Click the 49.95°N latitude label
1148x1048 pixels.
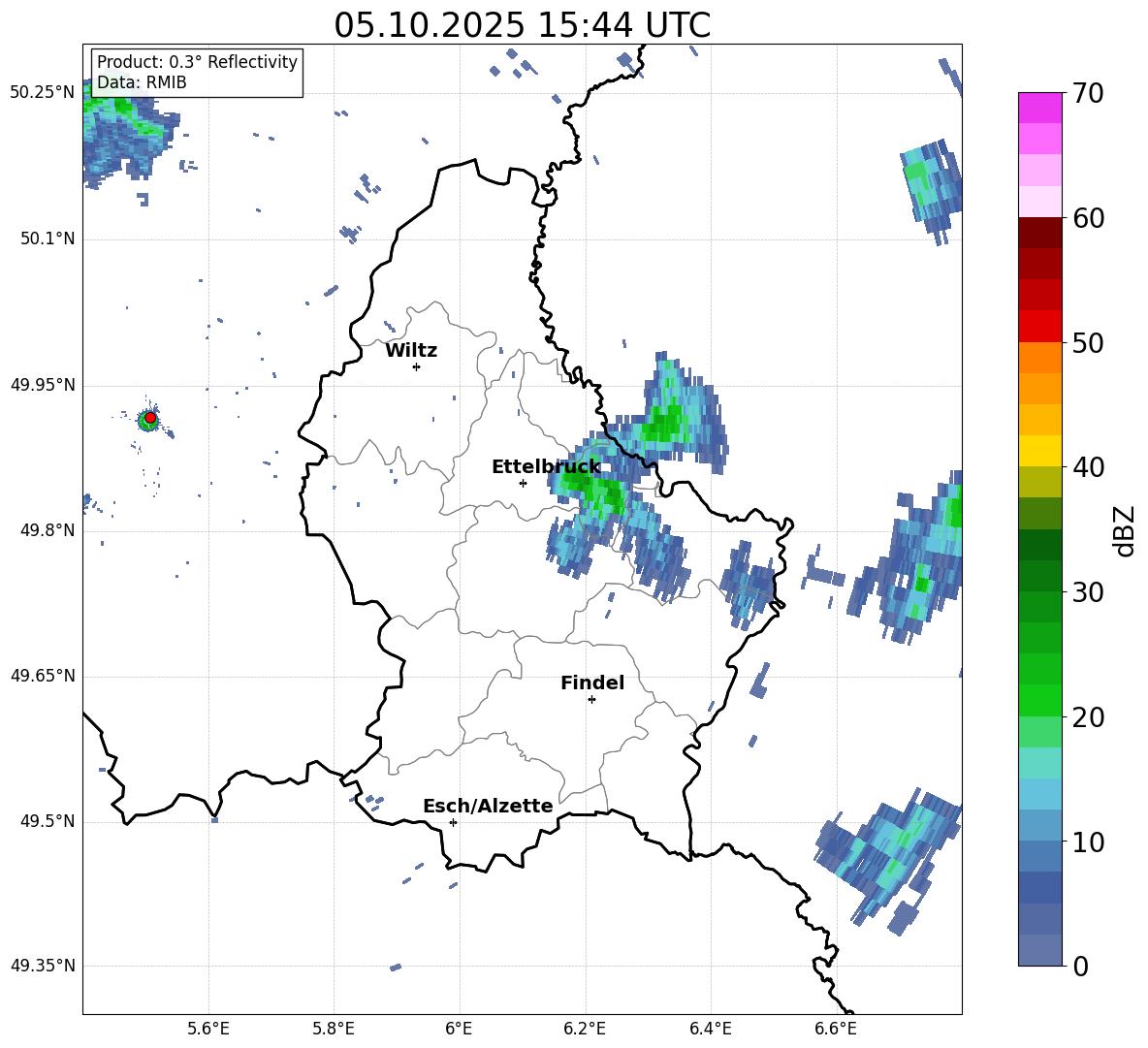coord(43,385)
